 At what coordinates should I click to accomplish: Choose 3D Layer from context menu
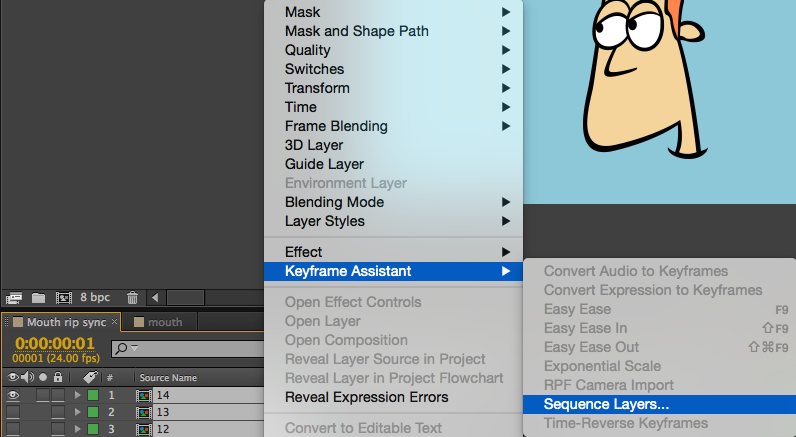393,145
